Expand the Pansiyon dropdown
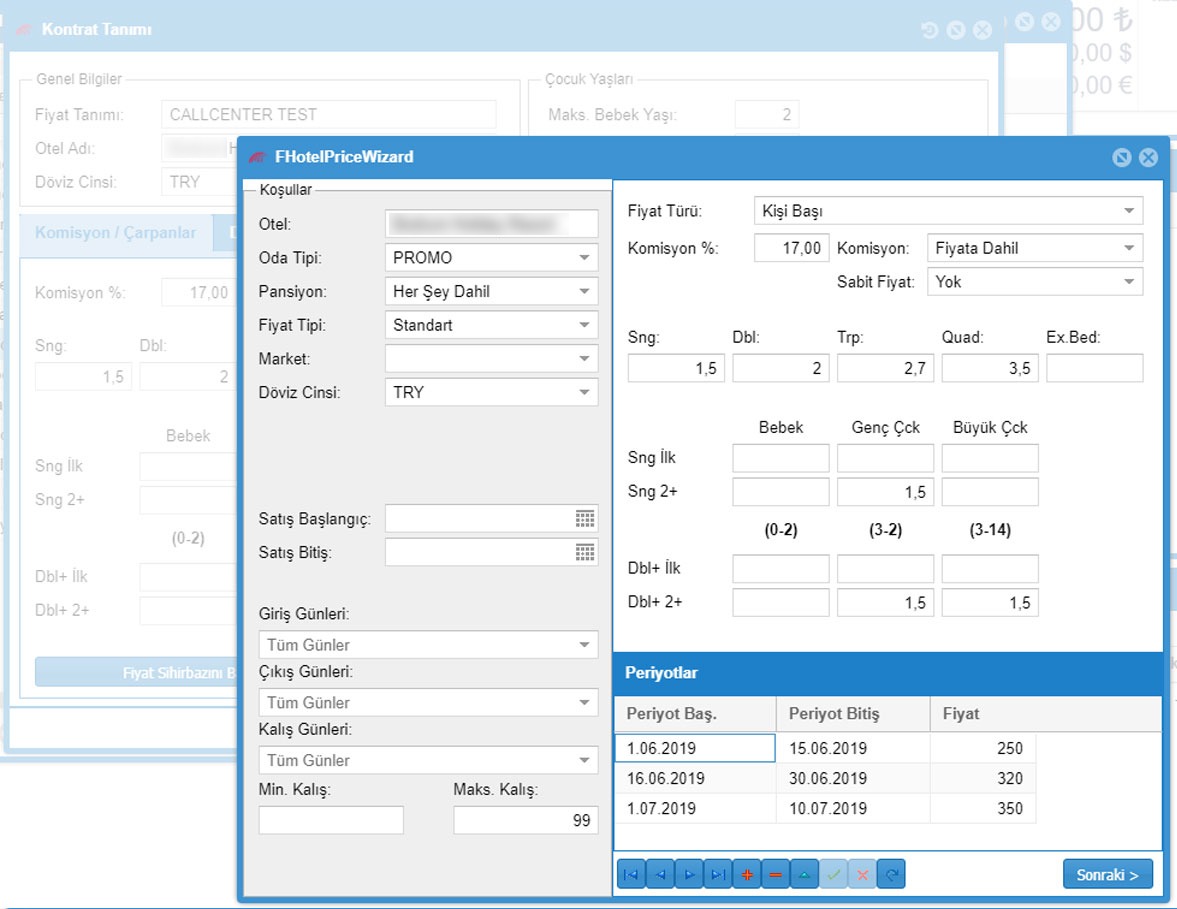 point(584,291)
